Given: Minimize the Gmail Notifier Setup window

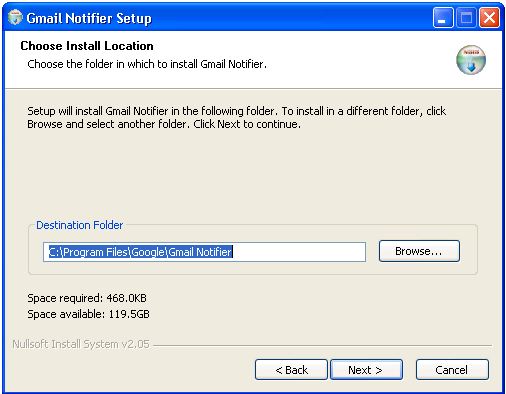Looking at the screenshot, I should coord(443,18).
